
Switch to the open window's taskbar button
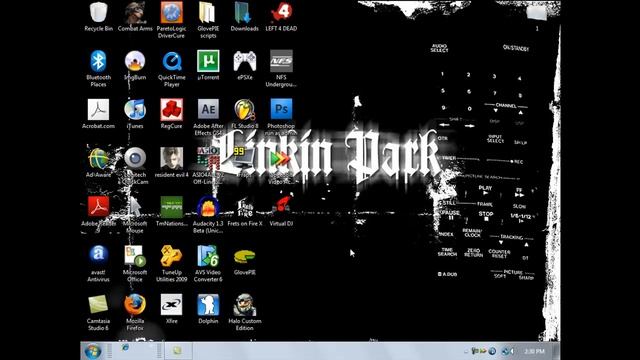point(178,351)
